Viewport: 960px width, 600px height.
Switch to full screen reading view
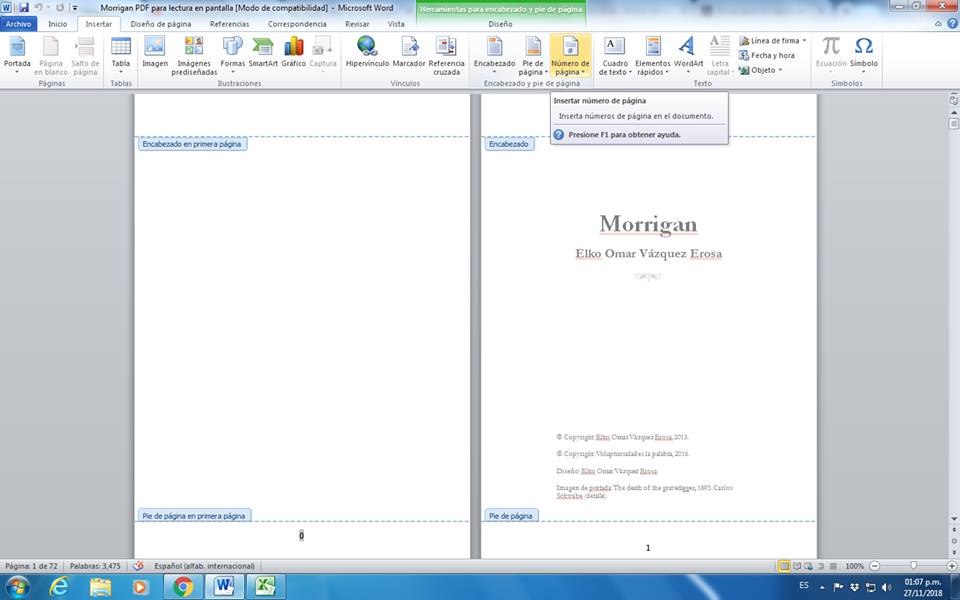(x=797, y=566)
